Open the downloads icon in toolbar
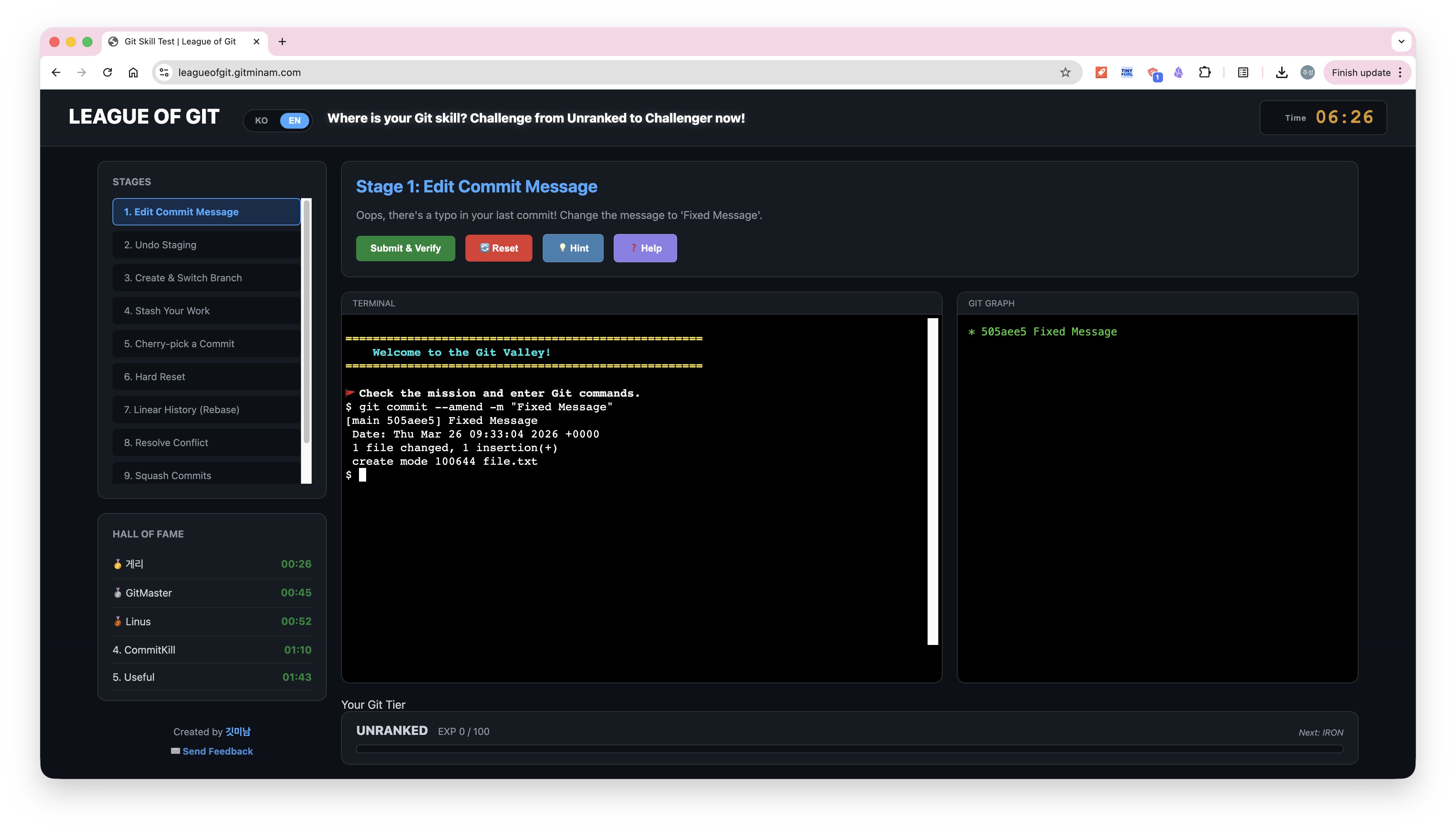Image resolution: width=1456 pixels, height=832 pixels. click(1281, 73)
